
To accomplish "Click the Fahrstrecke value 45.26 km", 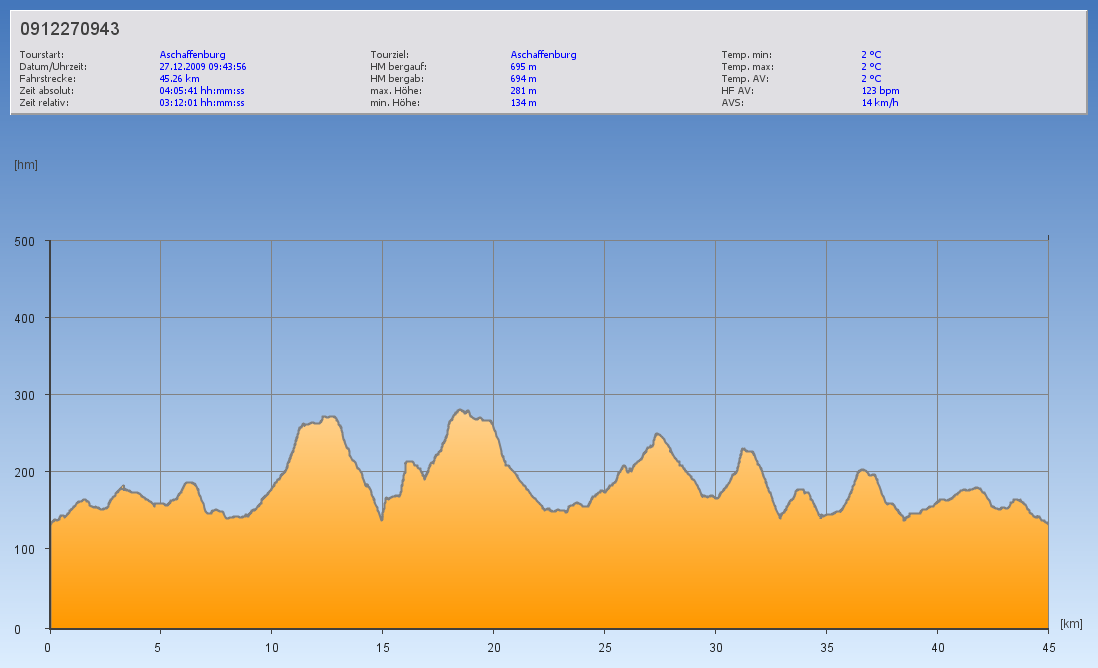I will 179,78.
